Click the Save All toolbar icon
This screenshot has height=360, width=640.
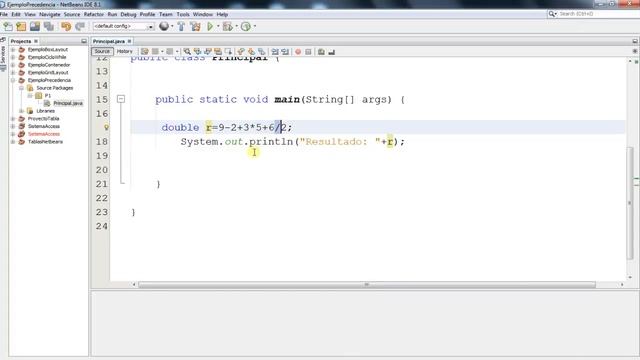coord(49,27)
